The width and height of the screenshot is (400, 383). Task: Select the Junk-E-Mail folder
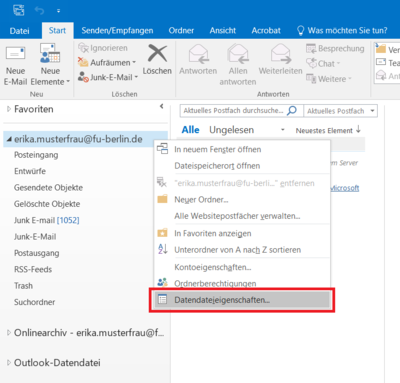tap(35, 237)
